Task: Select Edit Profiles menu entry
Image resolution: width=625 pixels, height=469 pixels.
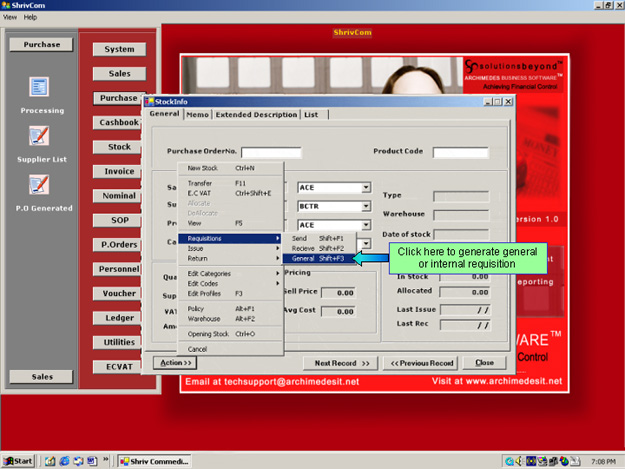Action: point(230,293)
